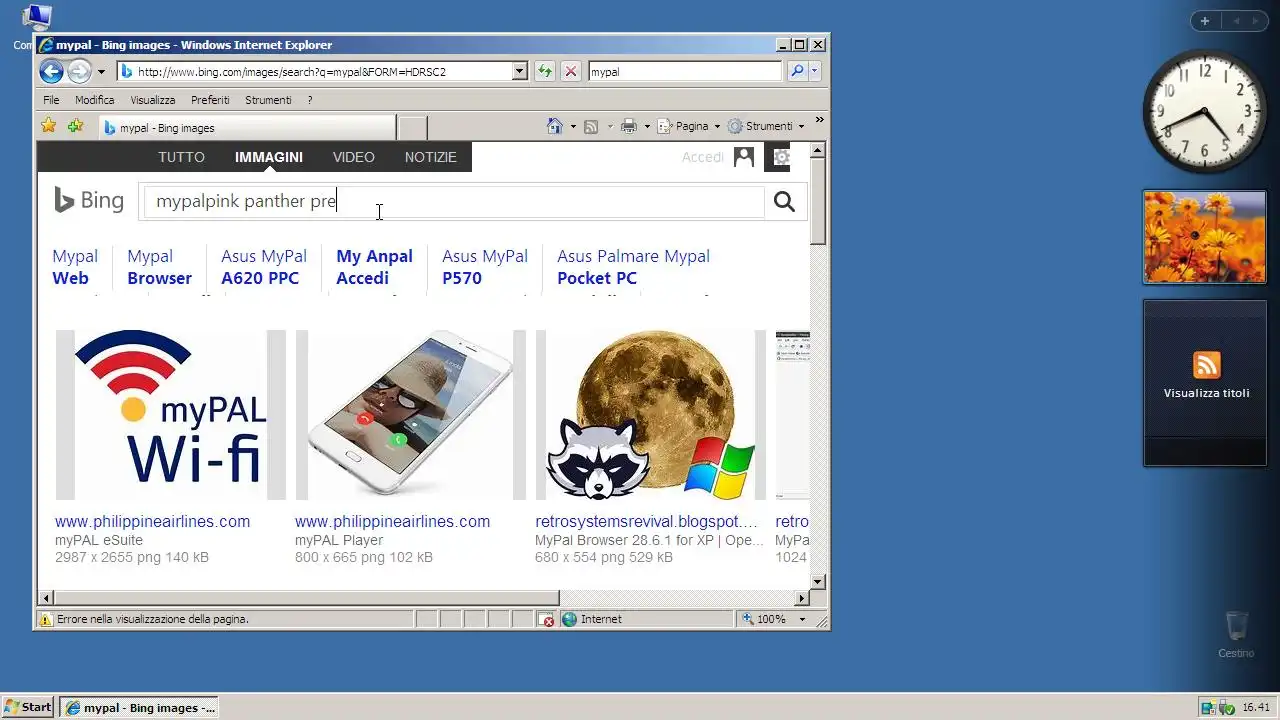This screenshot has width=1280, height=720.
Task: Open the Visualizza menu
Action: [152, 100]
